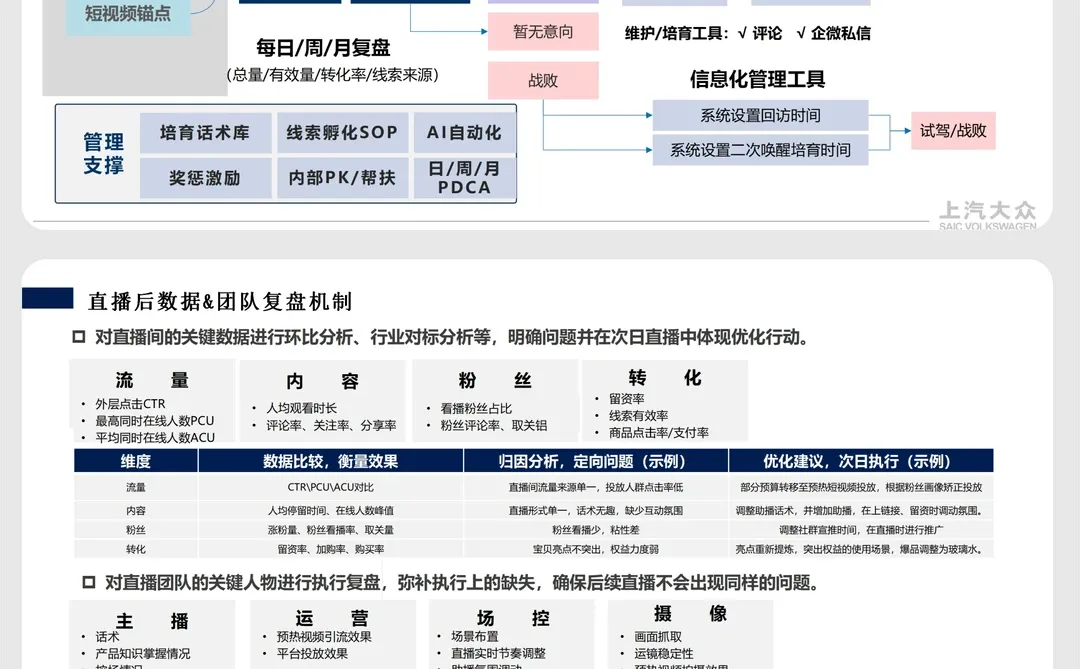Image resolution: width=1080 pixels, height=669 pixels.
Task: Select the 维度 column header
Action: click(135, 461)
